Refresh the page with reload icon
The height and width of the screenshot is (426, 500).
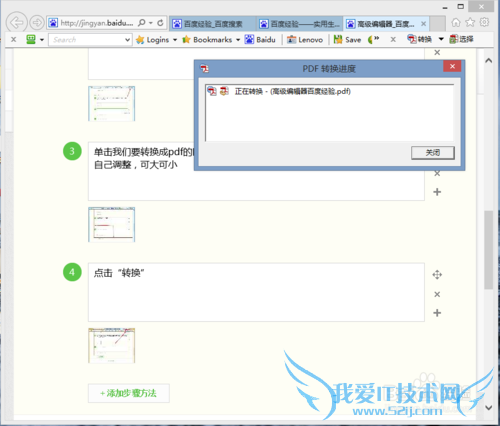(160, 23)
